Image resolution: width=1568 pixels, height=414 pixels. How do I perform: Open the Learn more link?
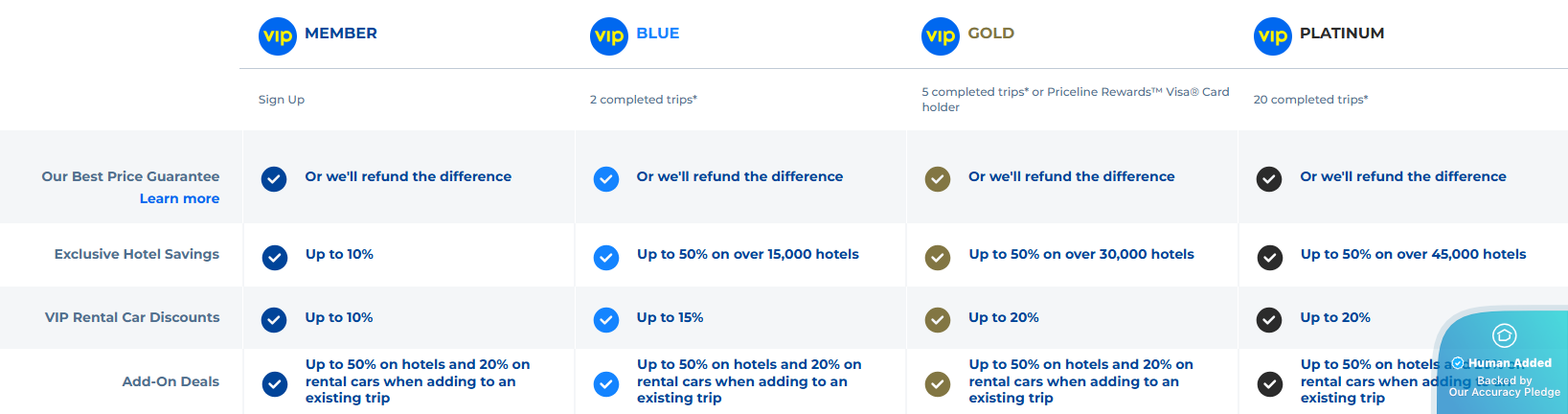(179, 198)
